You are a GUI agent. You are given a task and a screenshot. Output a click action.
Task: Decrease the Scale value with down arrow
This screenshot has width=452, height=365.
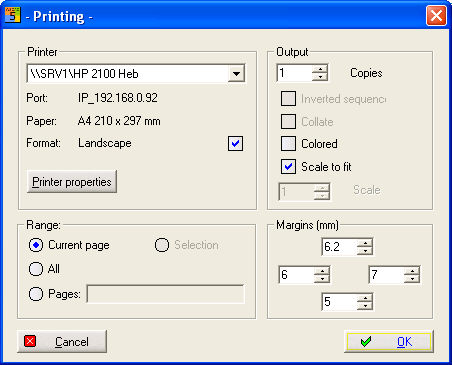322,196
